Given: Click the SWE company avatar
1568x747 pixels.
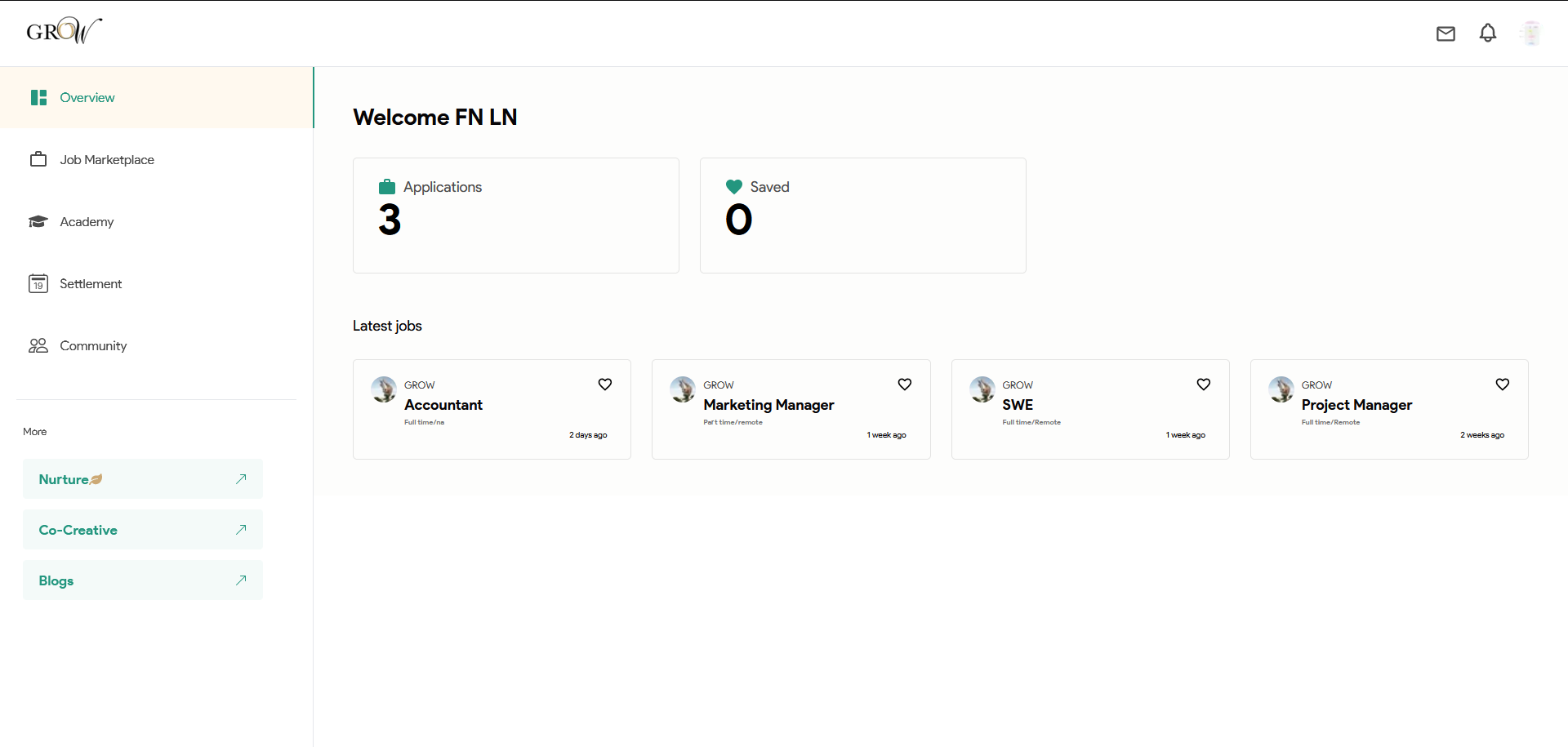Looking at the screenshot, I should click(x=982, y=389).
